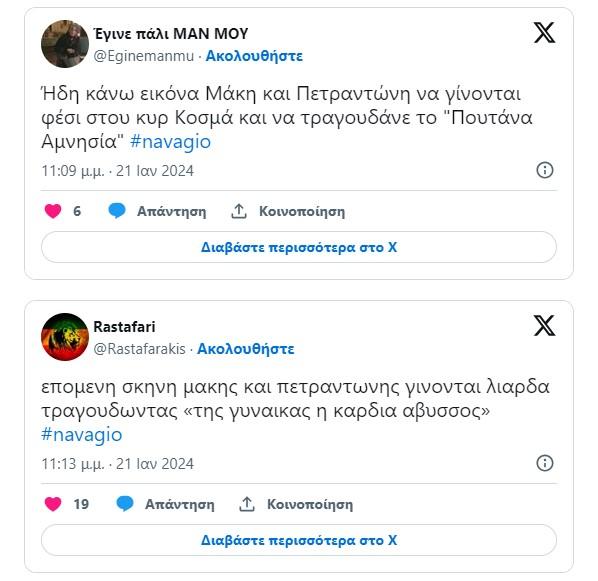Click the share icon on Rastafari tweet
This screenshot has width=598, height=581.
(x=247, y=504)
